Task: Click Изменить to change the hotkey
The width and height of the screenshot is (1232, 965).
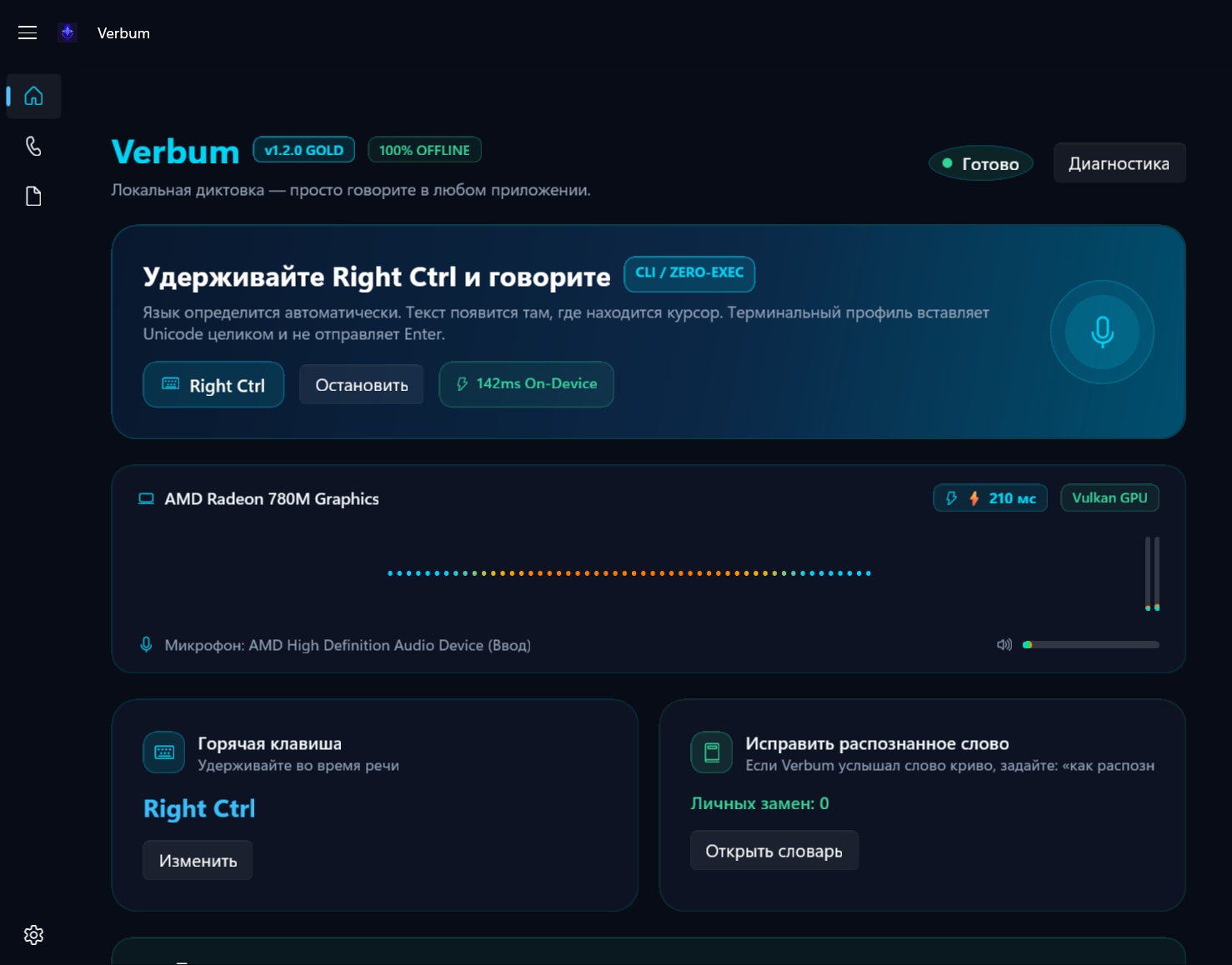Action: (198, 861)
